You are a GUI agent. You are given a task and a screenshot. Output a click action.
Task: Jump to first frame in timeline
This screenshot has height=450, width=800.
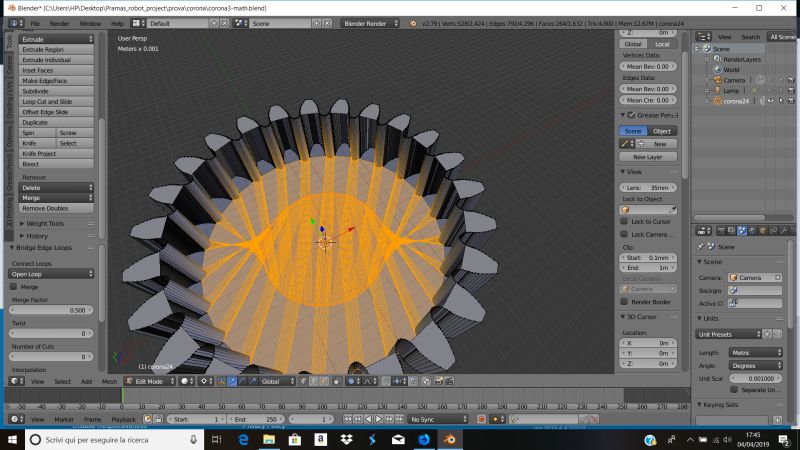(x=347, y=419)
